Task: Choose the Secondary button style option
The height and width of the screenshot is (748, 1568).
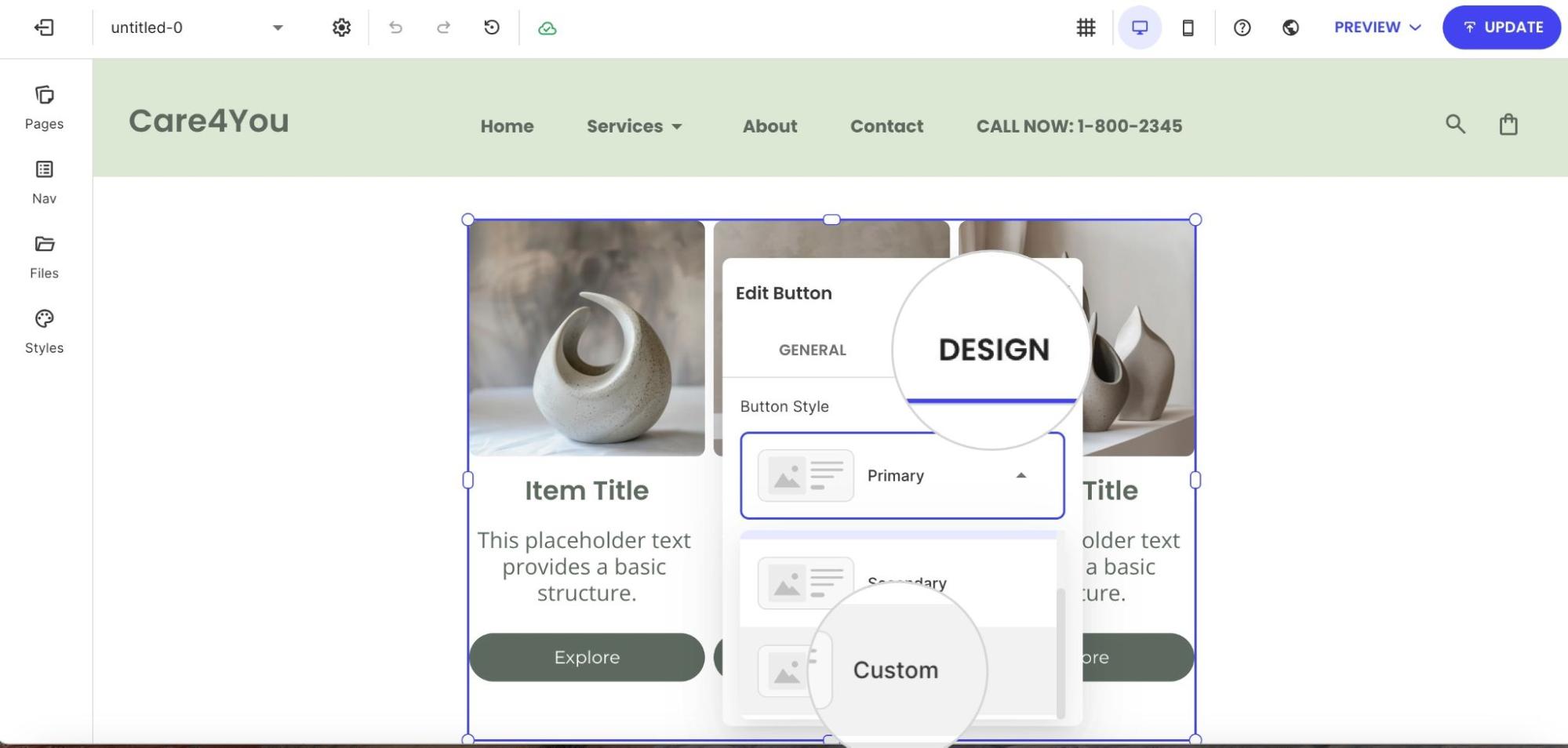Action: (x=898, y=583)
